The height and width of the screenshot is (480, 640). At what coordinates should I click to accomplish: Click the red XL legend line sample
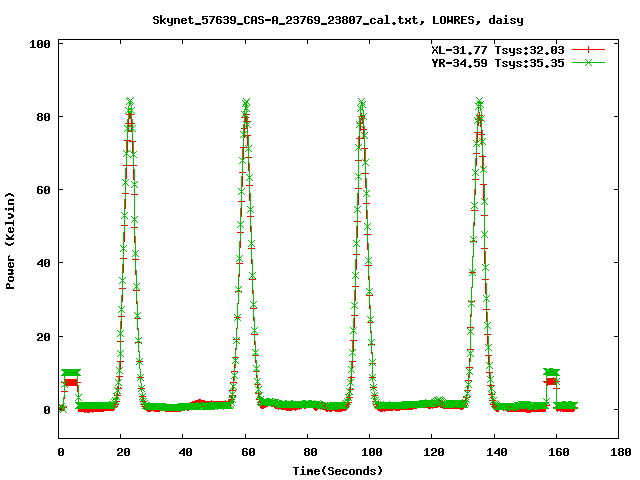pyautogui.click(x=588, y=50)
